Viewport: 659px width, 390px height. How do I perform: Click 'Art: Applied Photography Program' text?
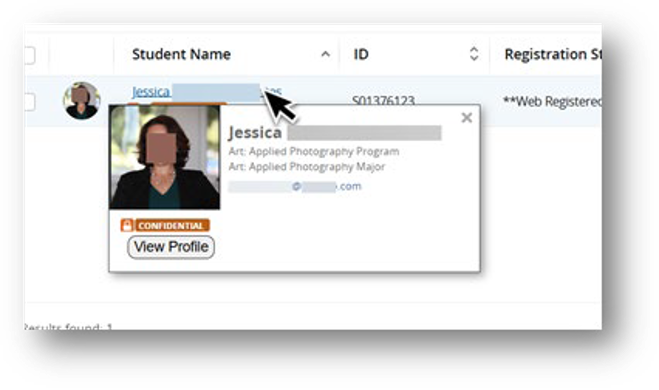click(314, 151)
